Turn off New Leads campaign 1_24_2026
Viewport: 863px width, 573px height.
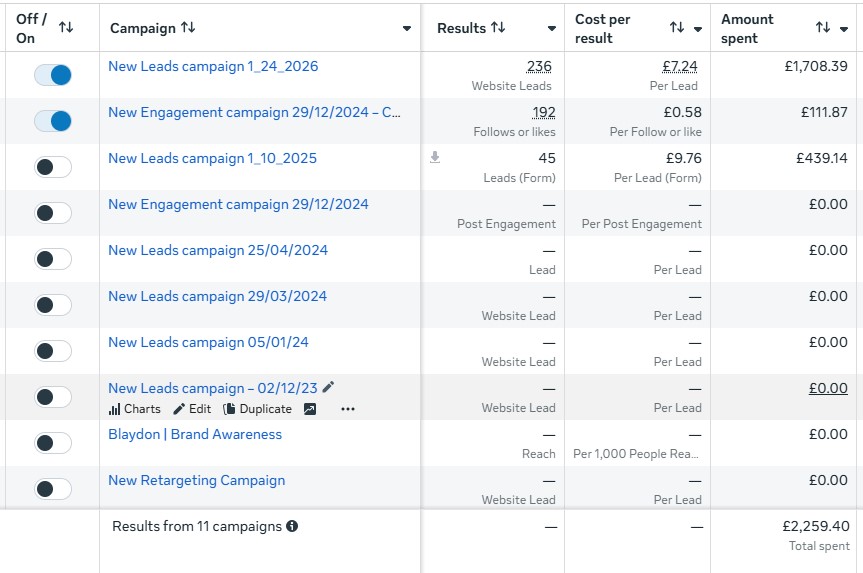click(53, 75)
